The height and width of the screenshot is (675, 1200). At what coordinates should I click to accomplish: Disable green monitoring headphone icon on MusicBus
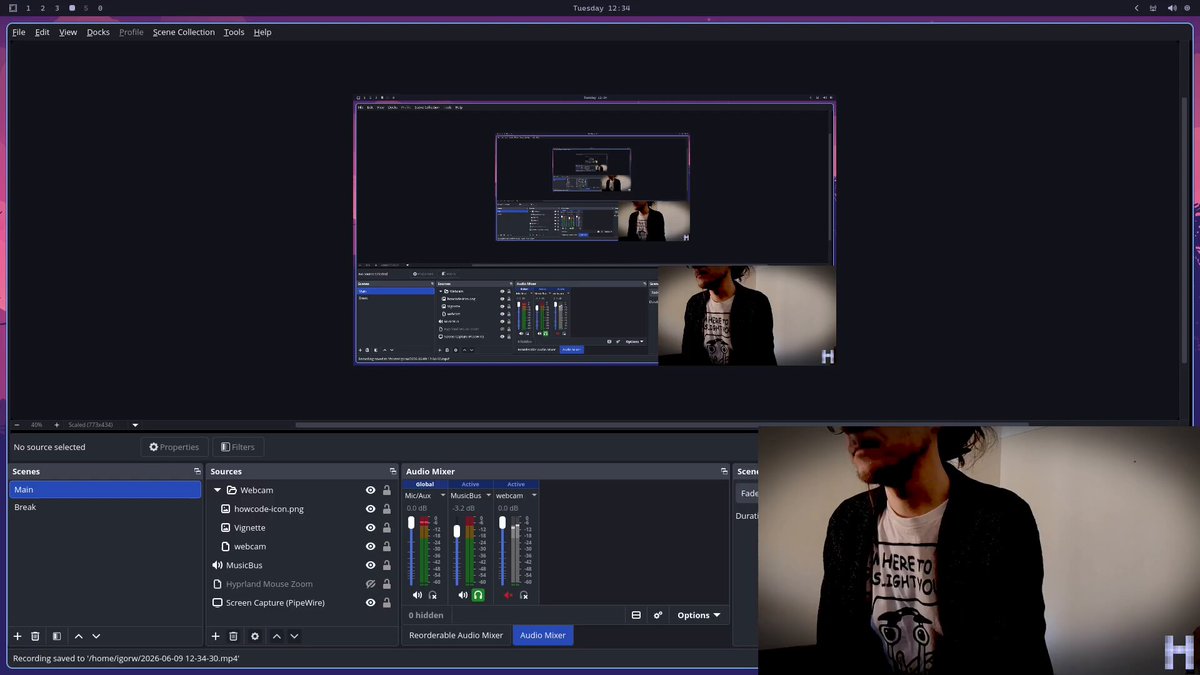tap(478, 595)
